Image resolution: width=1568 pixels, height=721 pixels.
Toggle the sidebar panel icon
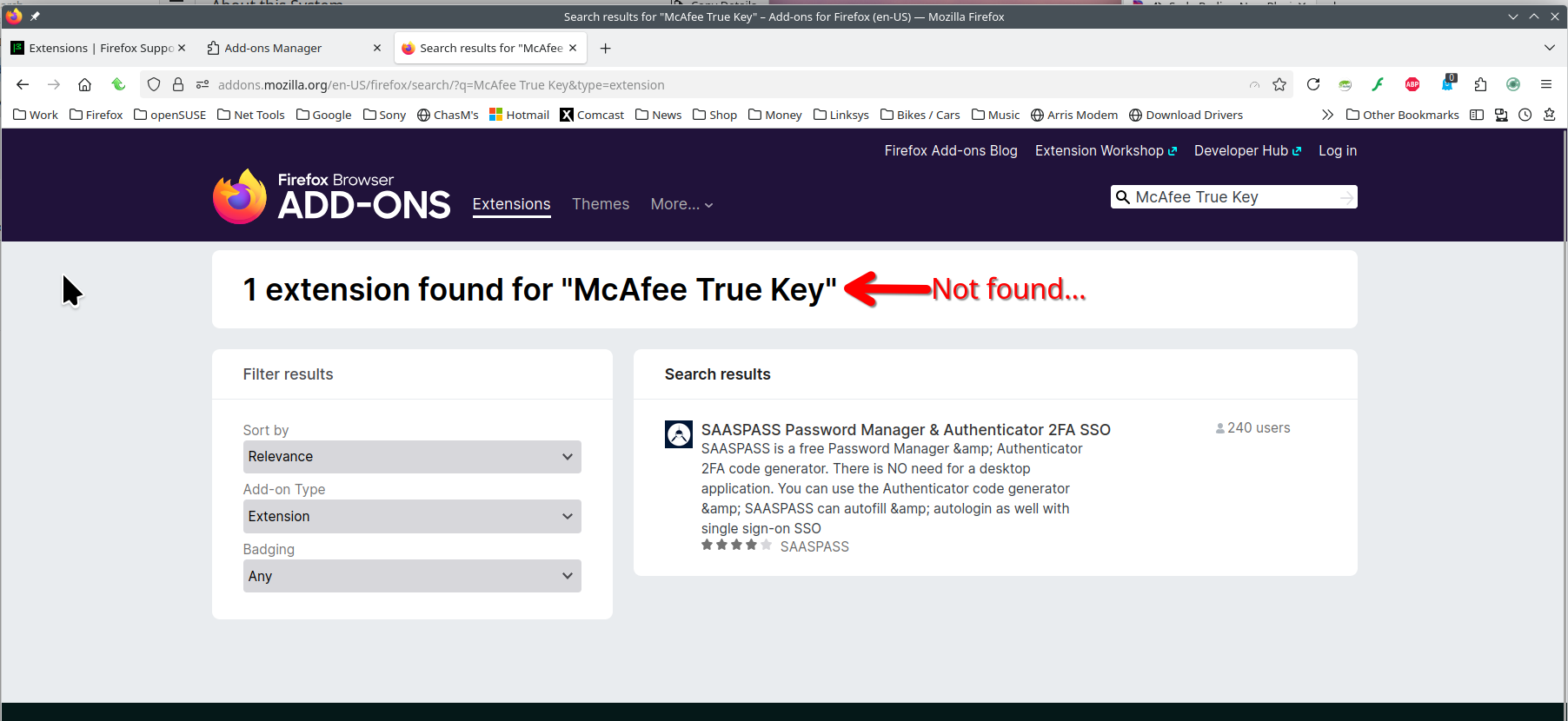1477,115
